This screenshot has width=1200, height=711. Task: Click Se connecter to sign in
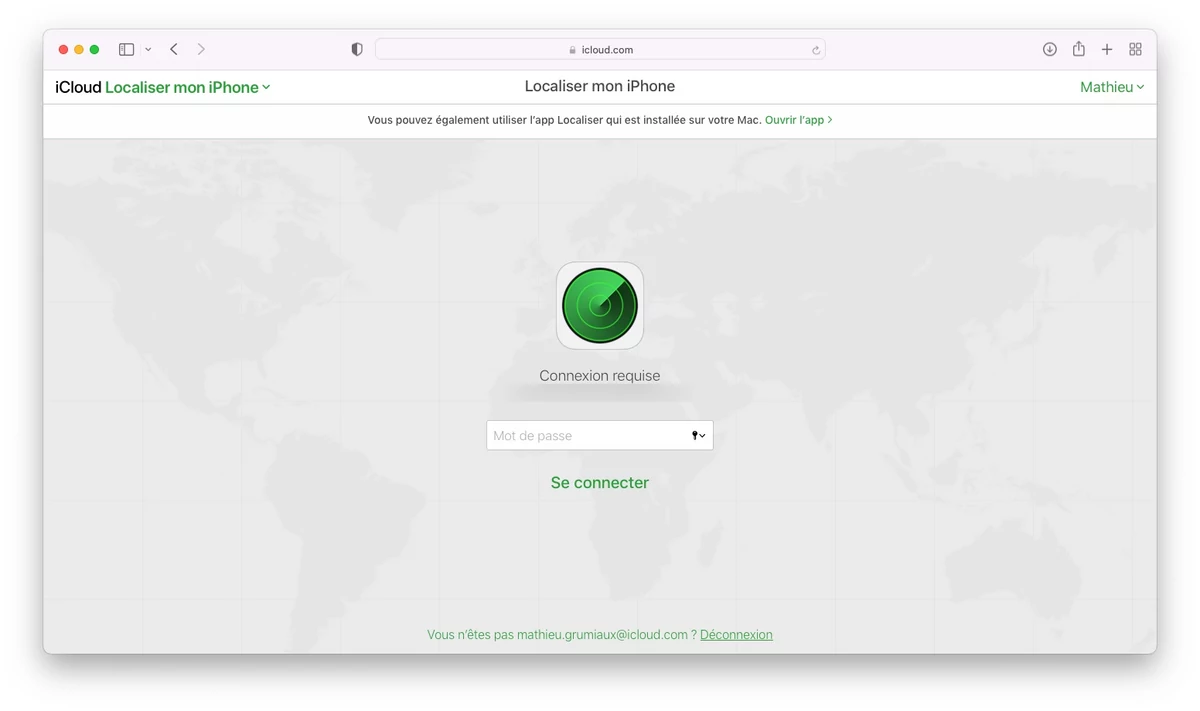tap(600, 483)
